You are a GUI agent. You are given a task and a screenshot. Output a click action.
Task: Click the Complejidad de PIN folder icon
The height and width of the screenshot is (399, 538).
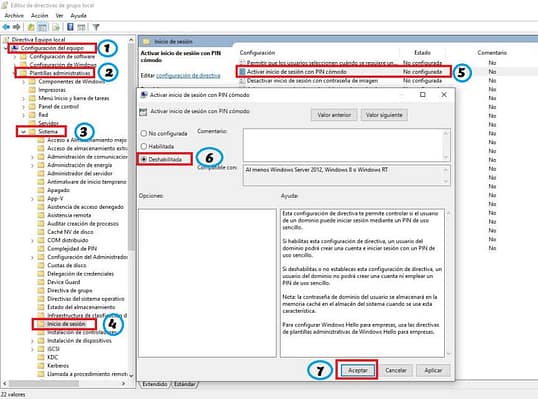click(41, 248)
